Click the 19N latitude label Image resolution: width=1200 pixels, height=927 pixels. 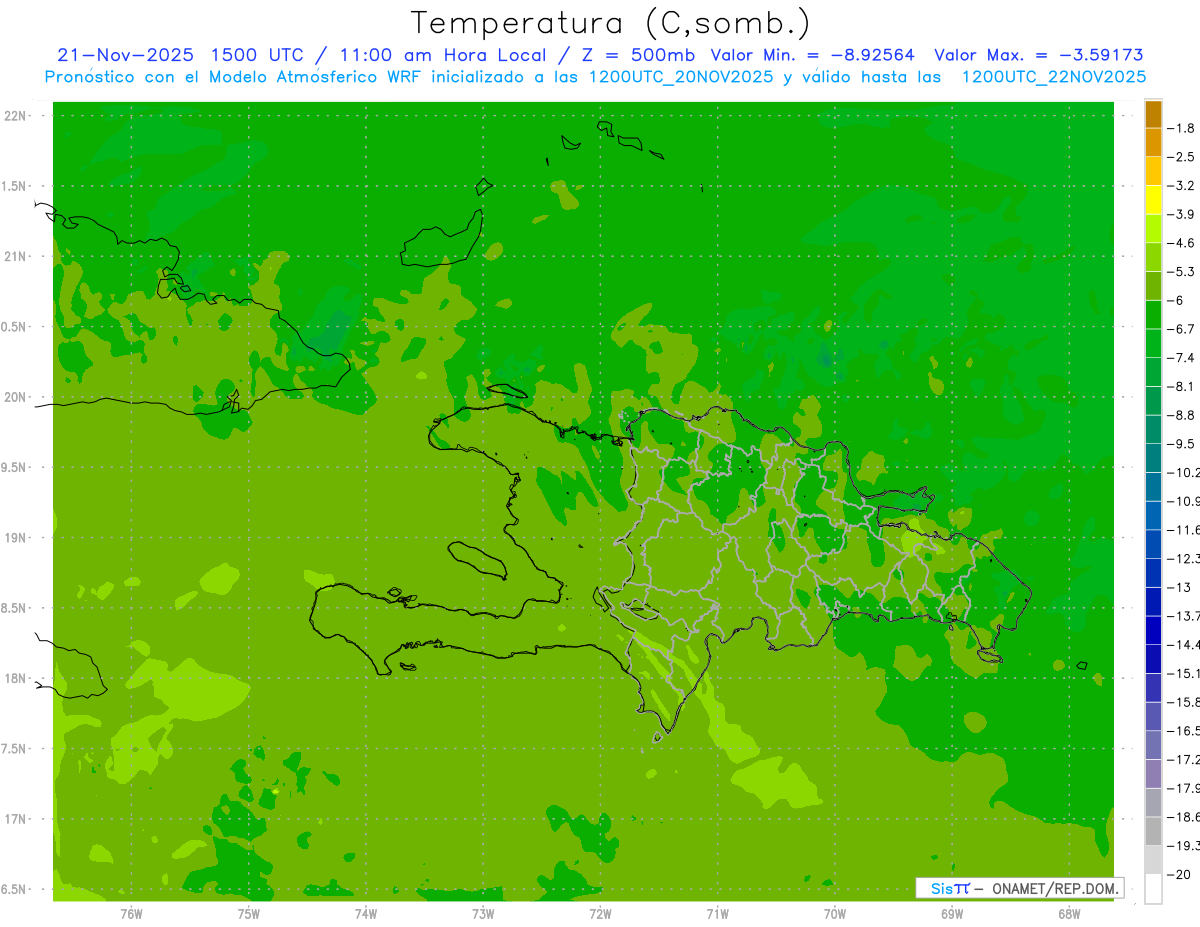(15, 538)
